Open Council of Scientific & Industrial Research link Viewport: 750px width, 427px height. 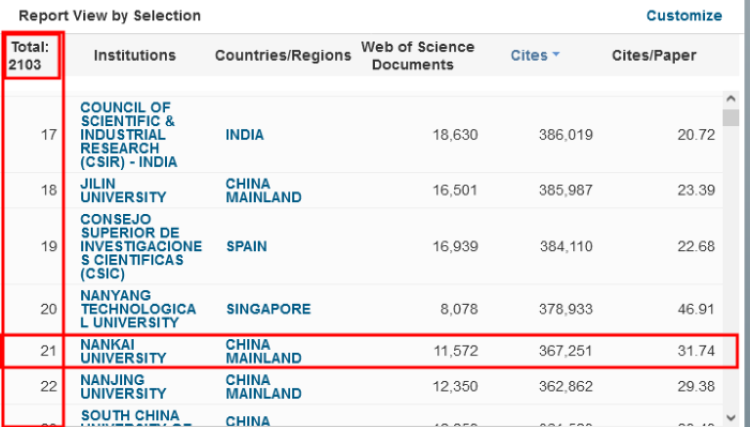[x=128, y=134]
